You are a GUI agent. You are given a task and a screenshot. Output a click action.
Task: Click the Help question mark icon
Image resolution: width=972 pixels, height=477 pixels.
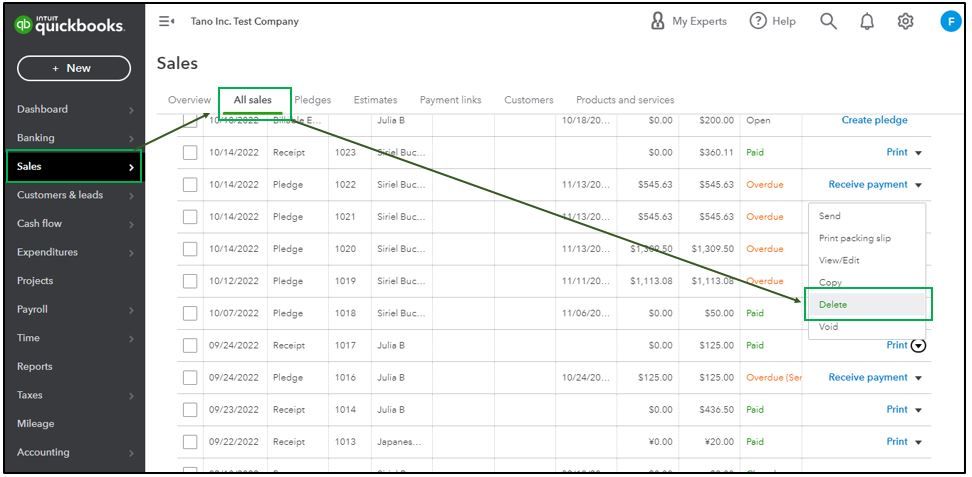tap(758, 21)
